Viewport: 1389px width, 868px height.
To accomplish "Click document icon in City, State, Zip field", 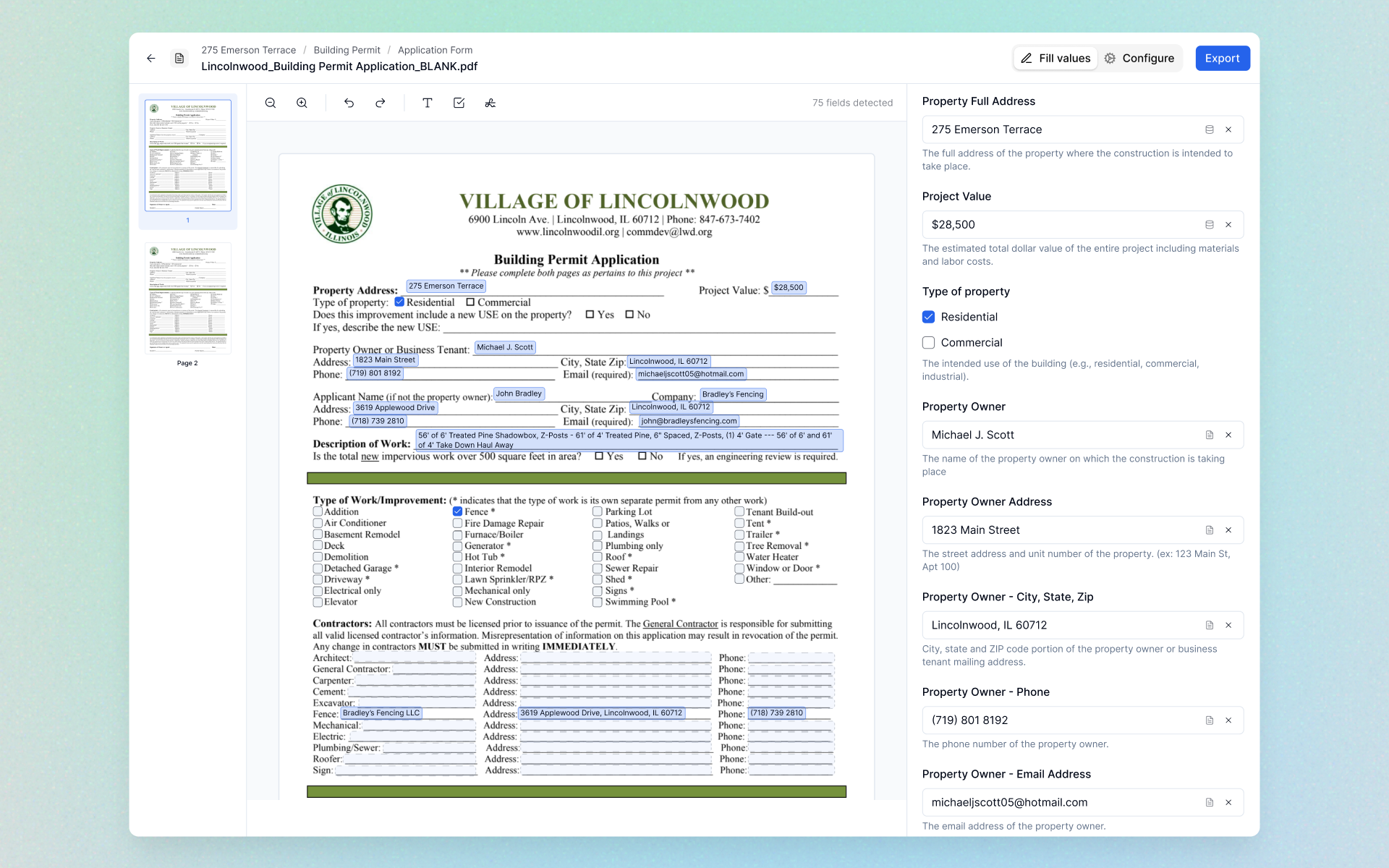I will (x=1209, y=625).
